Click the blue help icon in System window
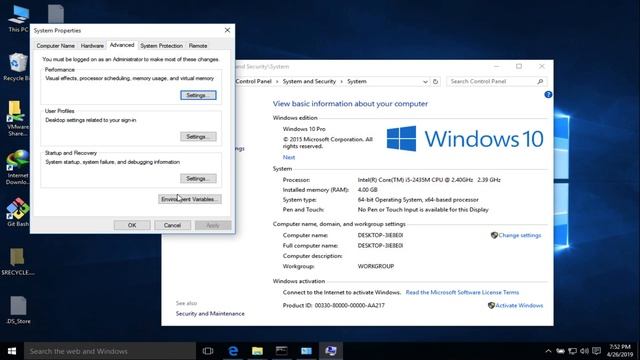 click(x=548, y=95)
